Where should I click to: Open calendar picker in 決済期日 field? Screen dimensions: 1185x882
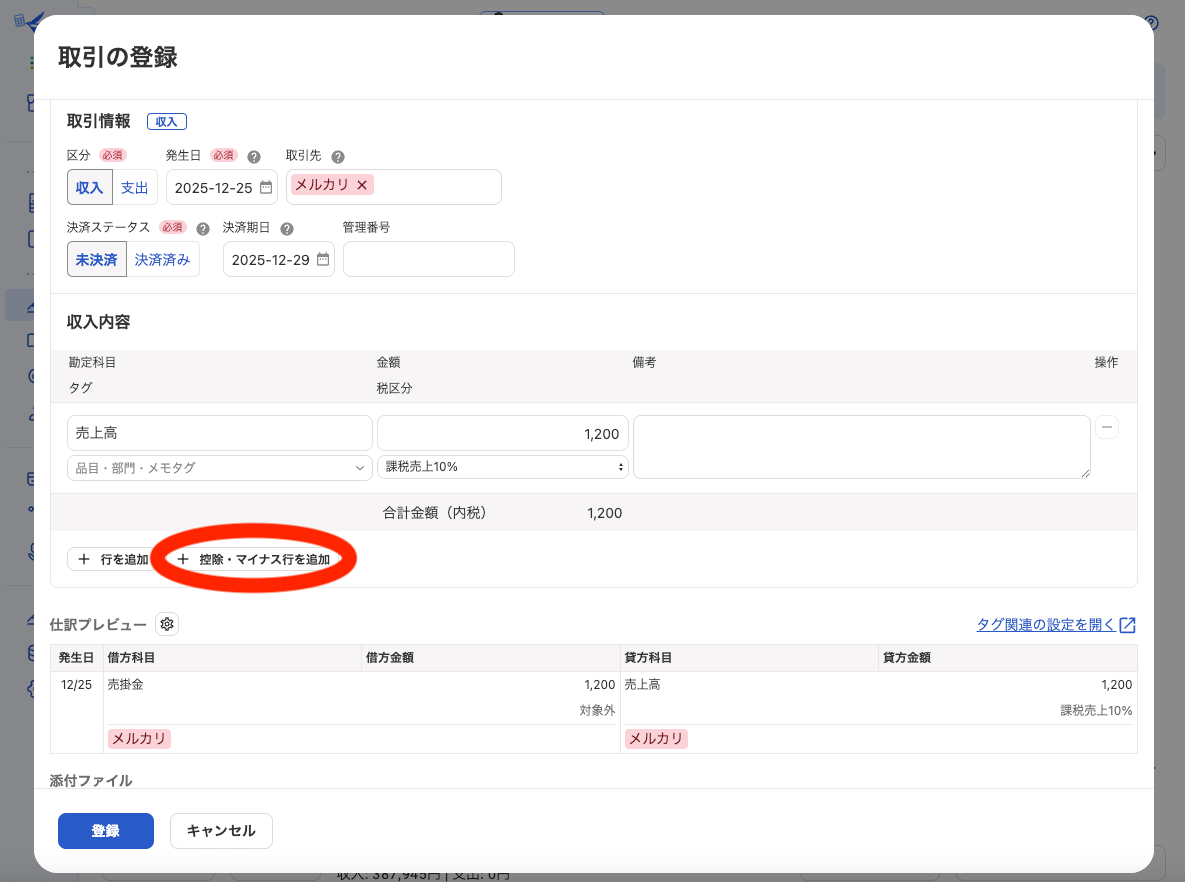[x=322, y=259]
